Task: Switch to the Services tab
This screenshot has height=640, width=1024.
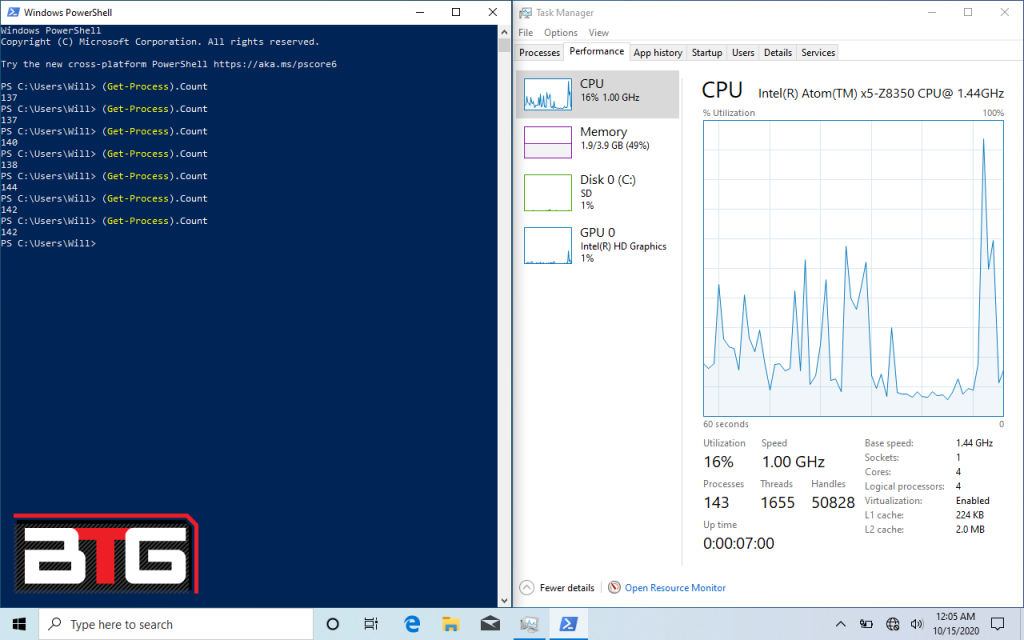Action: coord(818,52)
